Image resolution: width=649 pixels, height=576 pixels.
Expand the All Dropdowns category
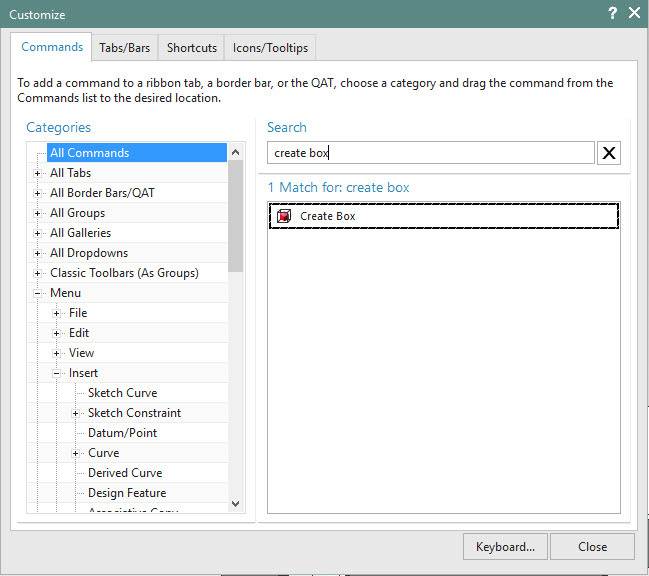(x=37, y=253)
